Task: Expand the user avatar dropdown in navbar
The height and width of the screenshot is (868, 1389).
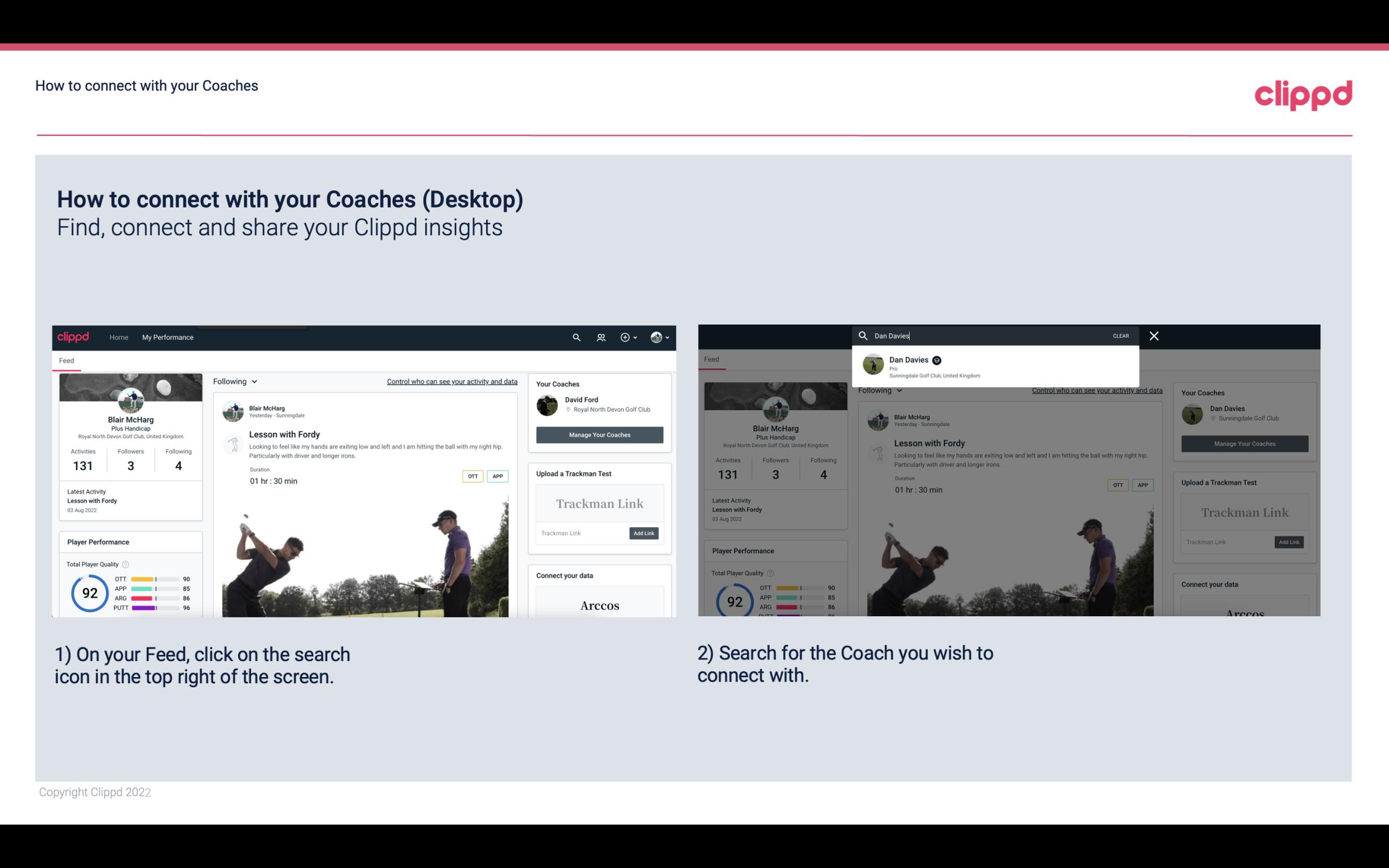Action: [661, 337]
